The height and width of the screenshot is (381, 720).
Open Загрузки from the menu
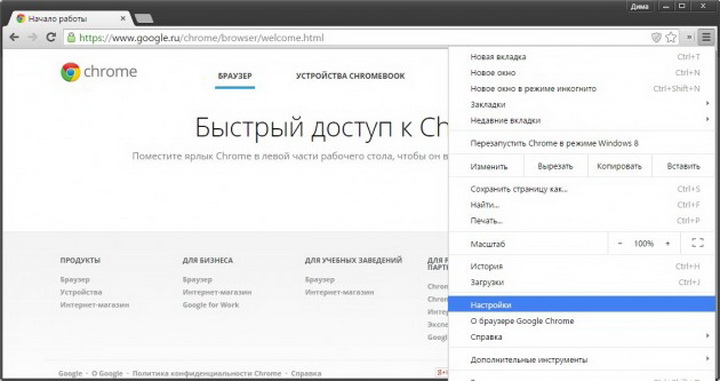pyautogui.click(x=581, y=282)
